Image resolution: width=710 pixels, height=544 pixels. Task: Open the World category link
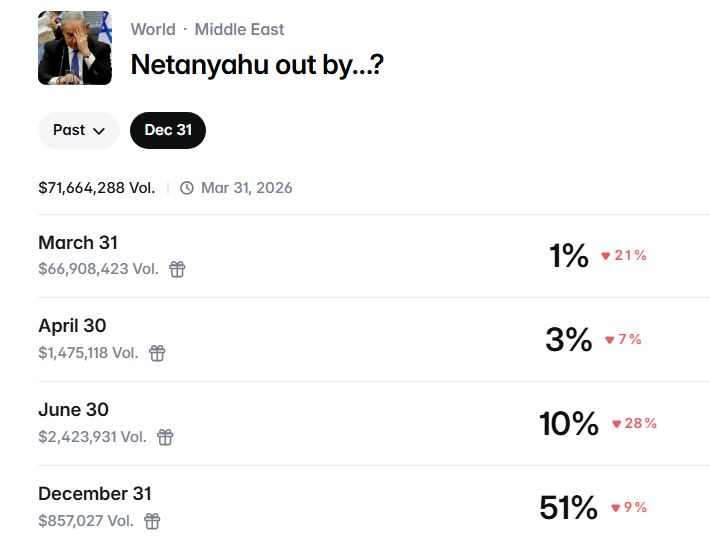(153, 30)
